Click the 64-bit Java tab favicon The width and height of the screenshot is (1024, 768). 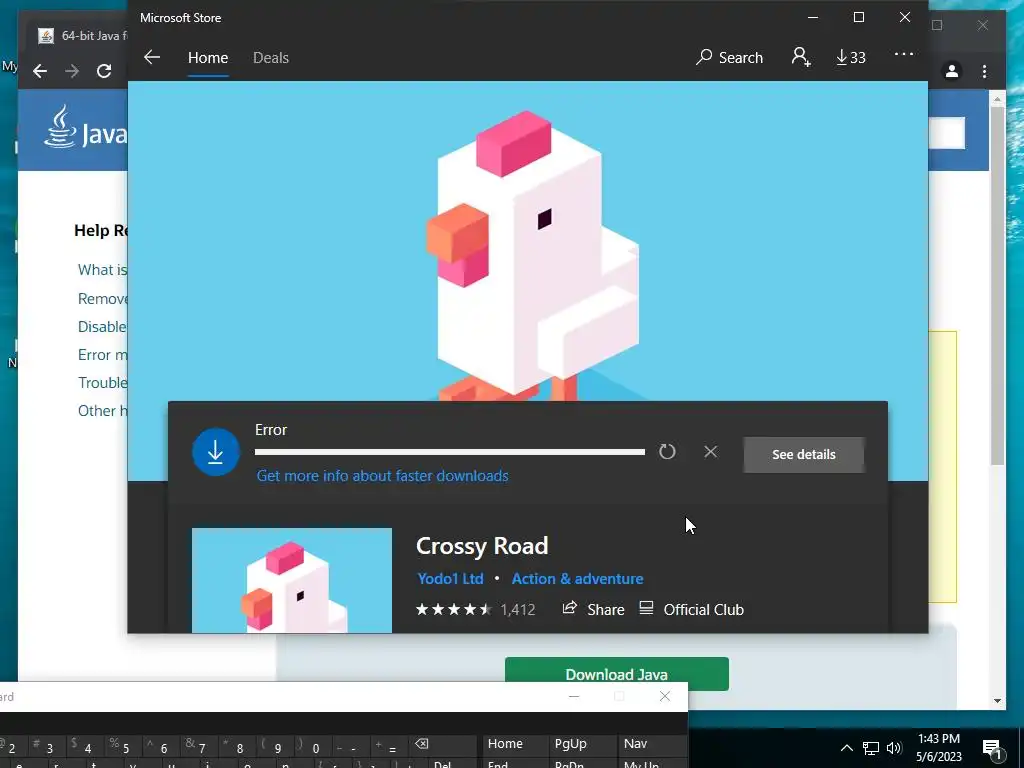[46, 36]
